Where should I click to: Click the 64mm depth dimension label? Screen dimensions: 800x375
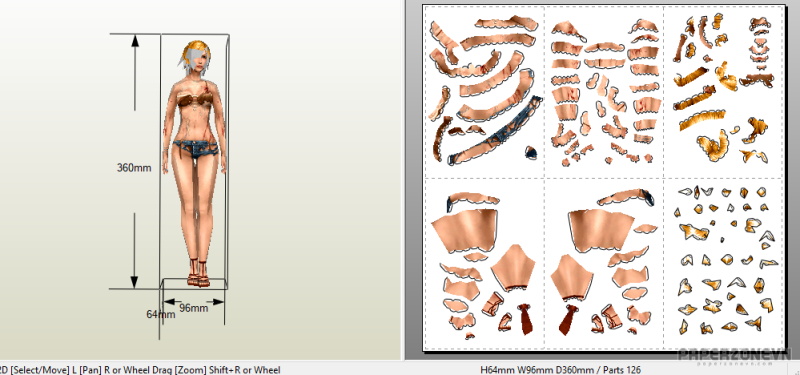(161, 314)
